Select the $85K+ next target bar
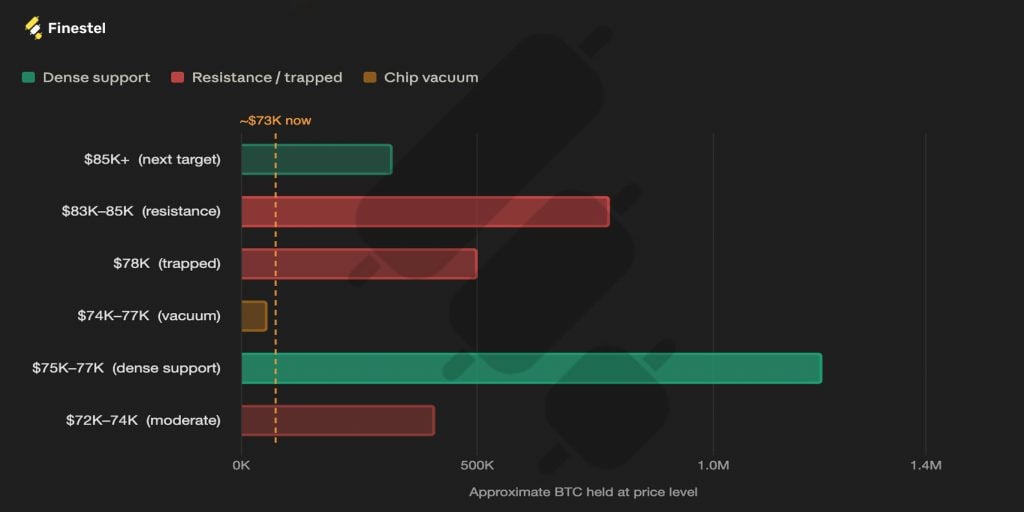1024x512 pixels. [x=317, y=159]
